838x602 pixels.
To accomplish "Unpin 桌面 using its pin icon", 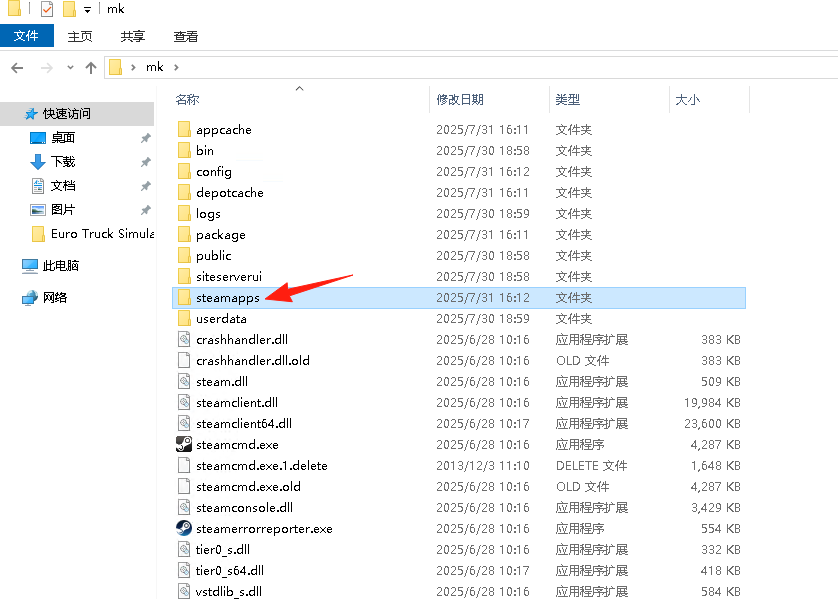I will (145, 138).
